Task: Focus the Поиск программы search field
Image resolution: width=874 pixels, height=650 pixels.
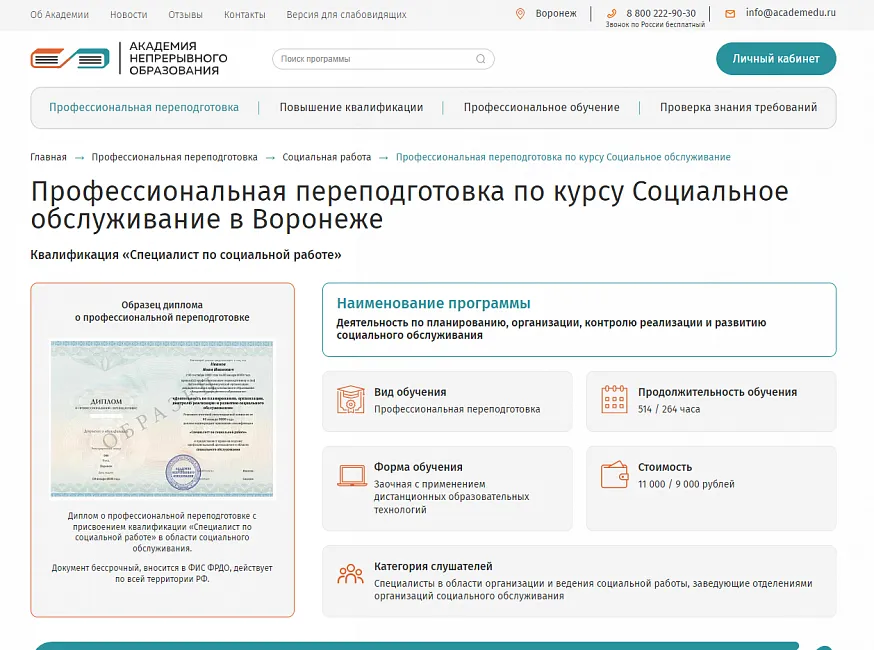Action: 383,59
